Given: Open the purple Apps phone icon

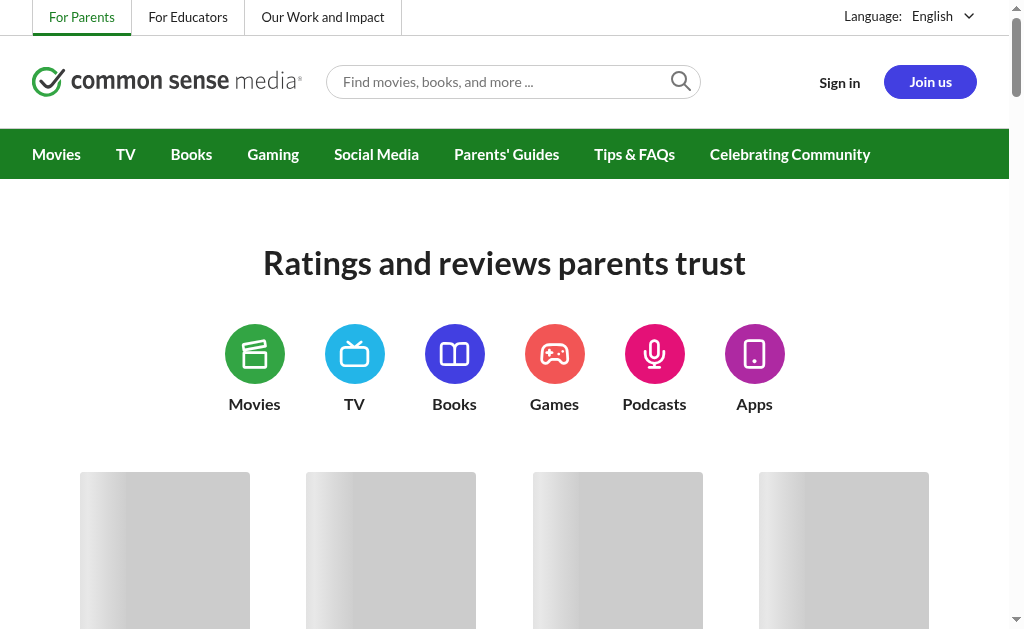Looking at the screenshot, I should tap(754, 354).
